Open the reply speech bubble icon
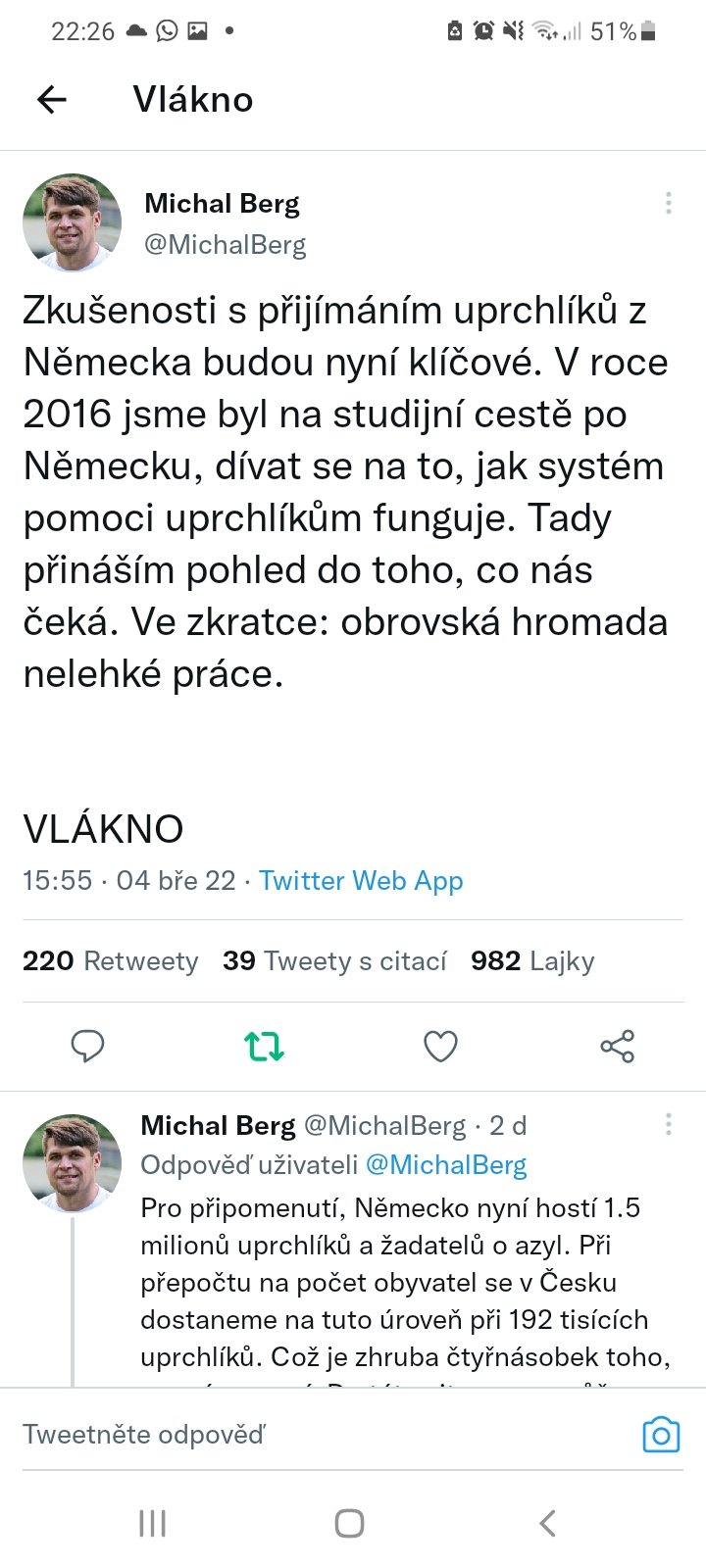Viewport: 706px width, 1568px height. [x=88, y=1047]
